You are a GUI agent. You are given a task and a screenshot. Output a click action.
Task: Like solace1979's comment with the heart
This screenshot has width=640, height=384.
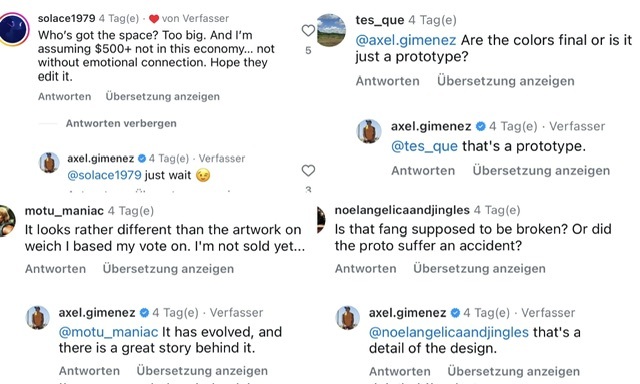(308, 30)
